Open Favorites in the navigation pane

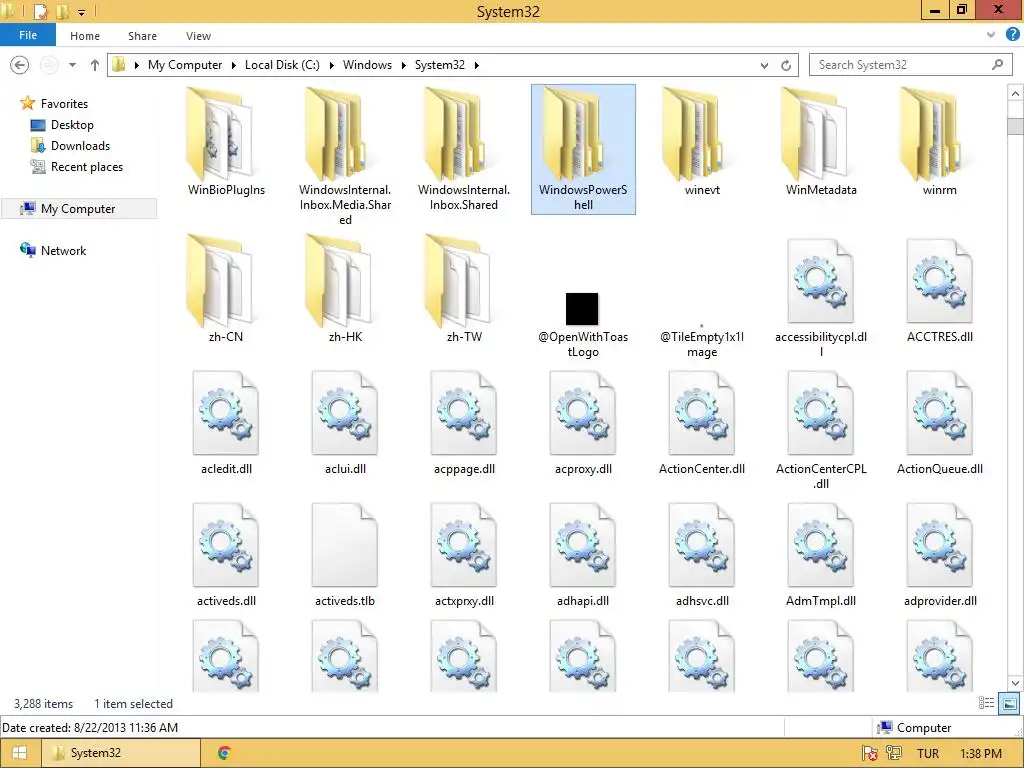(63, 103)
